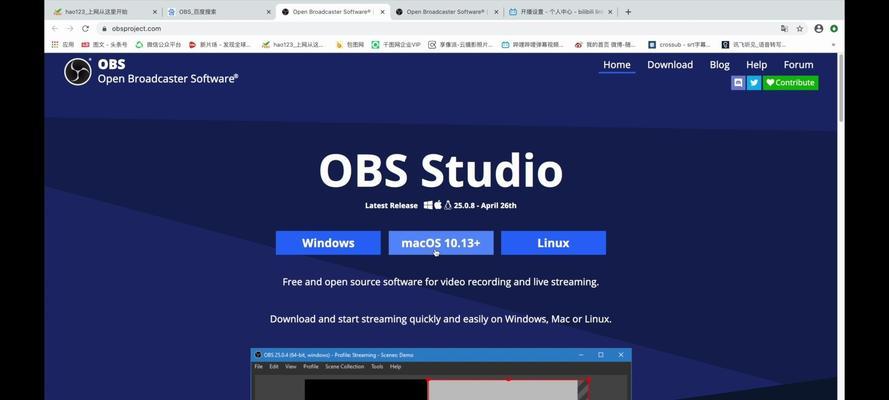Click the translate page icon in address bar
The height and width of the screenshot is (400, 889).
(x=784, y=28)
